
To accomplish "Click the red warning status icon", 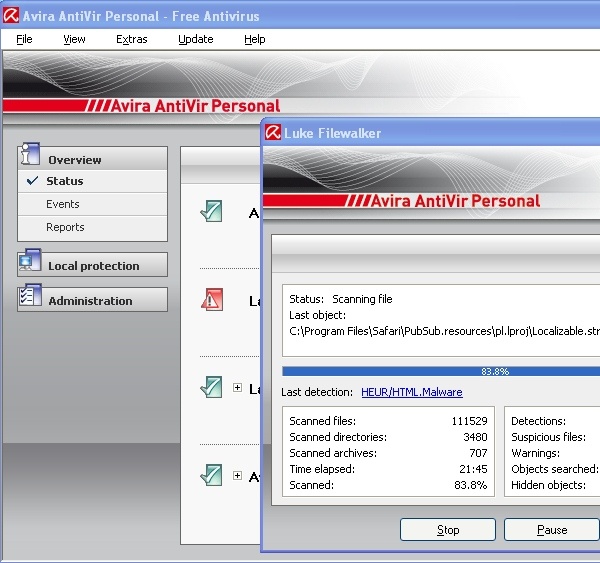I will click(212, 299).
